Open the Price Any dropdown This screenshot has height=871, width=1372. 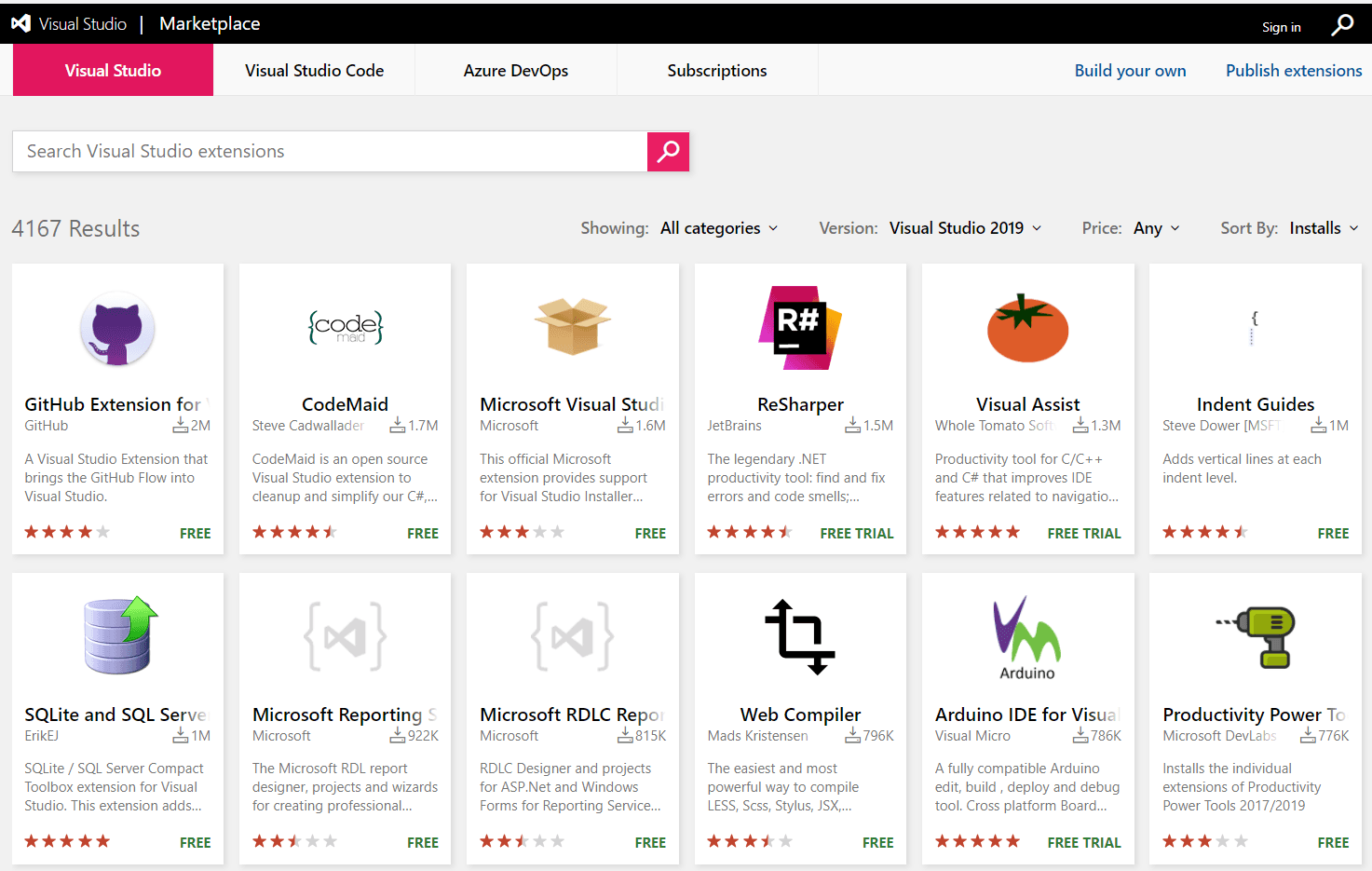(1157, 228)
